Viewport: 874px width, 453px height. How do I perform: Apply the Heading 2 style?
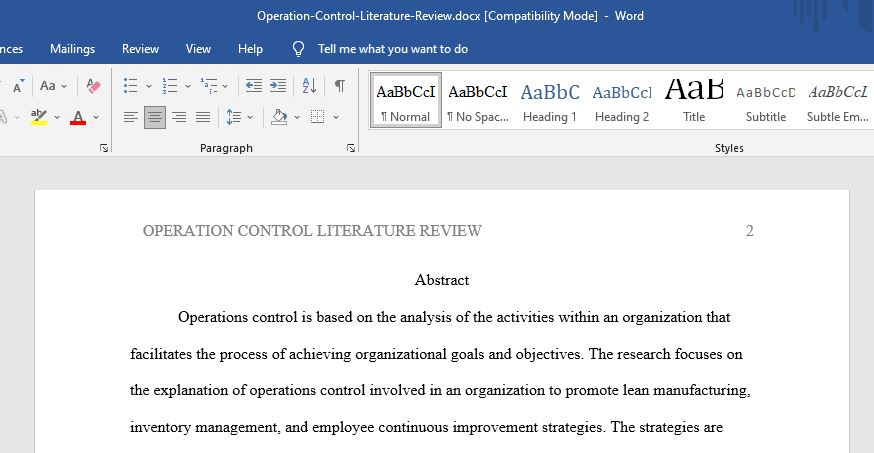click(x=621, y=100)
